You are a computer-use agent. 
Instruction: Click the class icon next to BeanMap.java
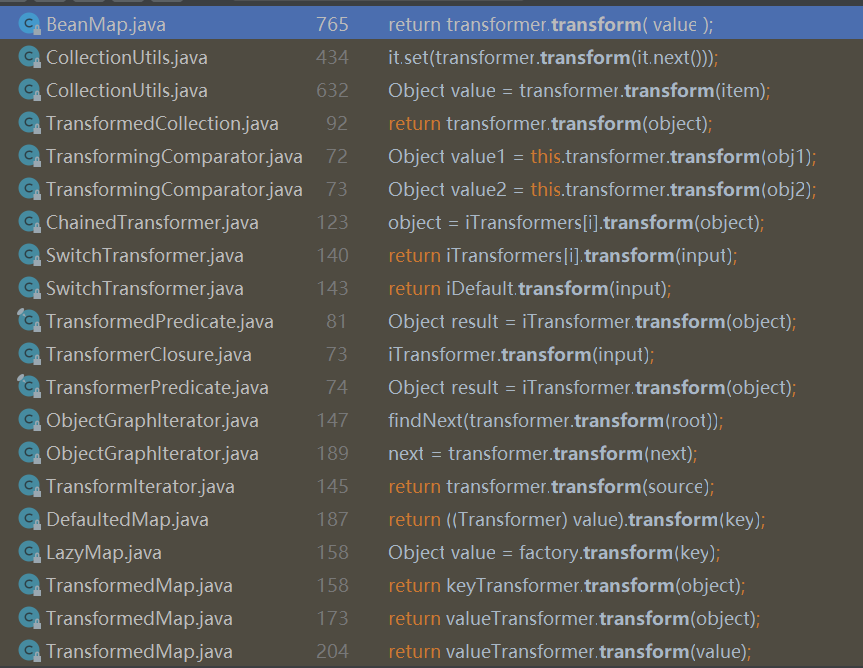(28, 25)
